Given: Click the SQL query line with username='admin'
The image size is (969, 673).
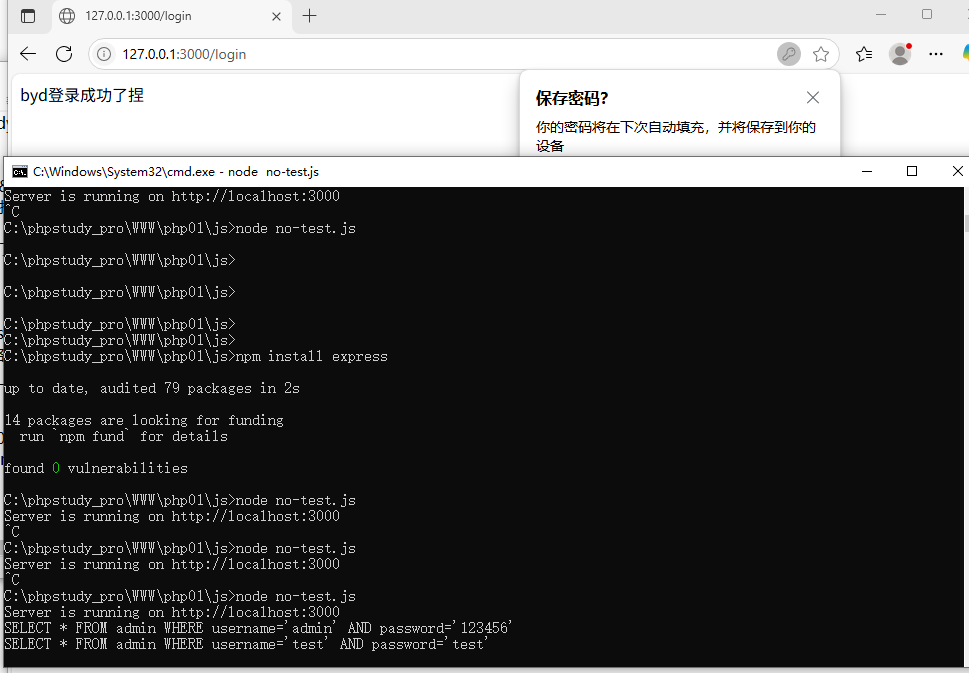Looking at the screenshot, I should 258,629.
